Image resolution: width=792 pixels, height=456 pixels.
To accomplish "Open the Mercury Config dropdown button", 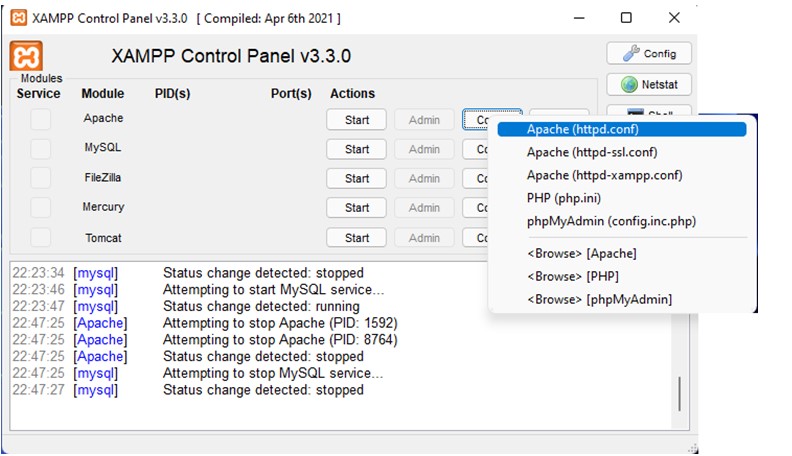I will point(475,208).
